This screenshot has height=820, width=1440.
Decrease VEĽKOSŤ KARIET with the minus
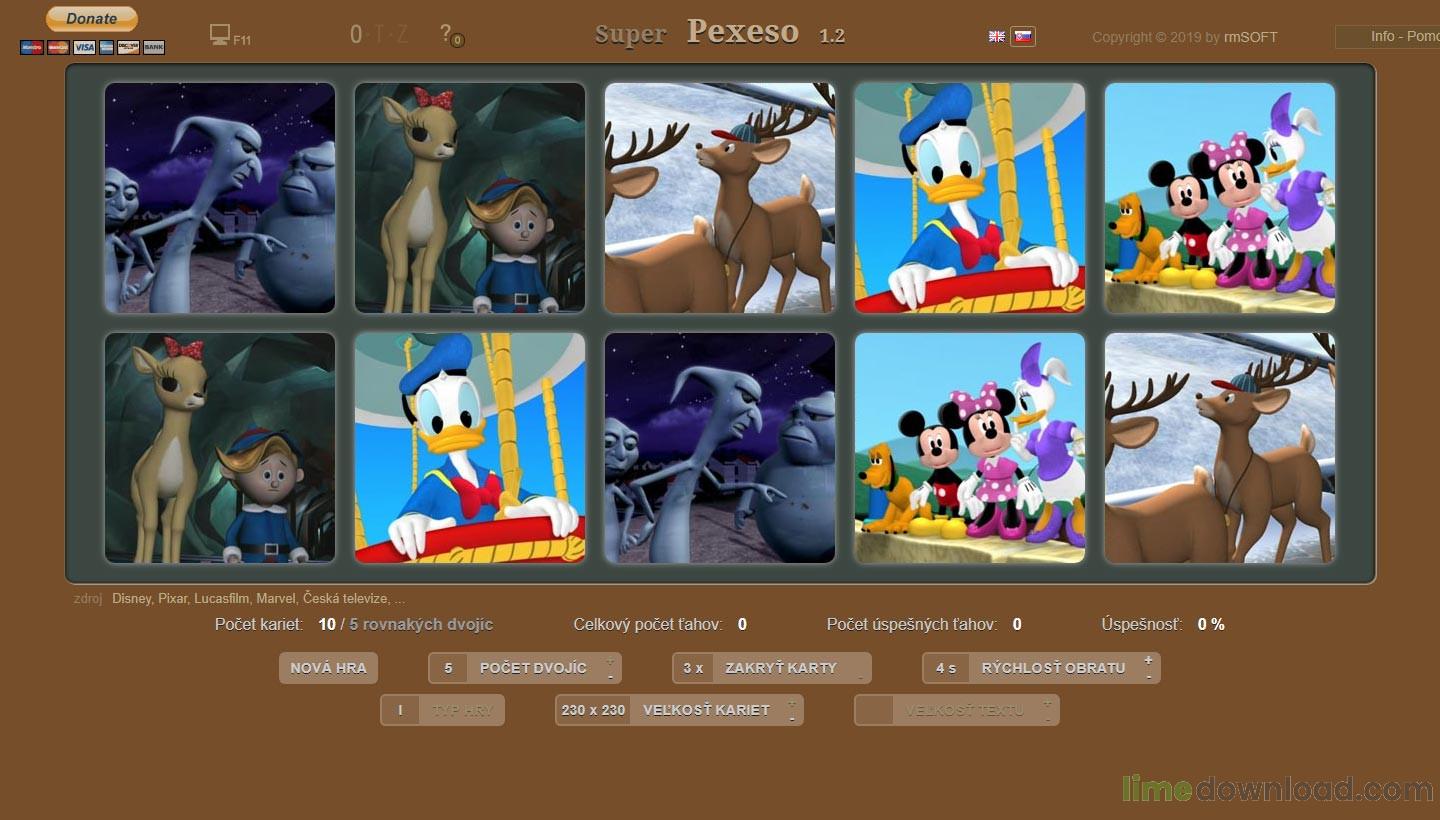click(x=792, y=718)
